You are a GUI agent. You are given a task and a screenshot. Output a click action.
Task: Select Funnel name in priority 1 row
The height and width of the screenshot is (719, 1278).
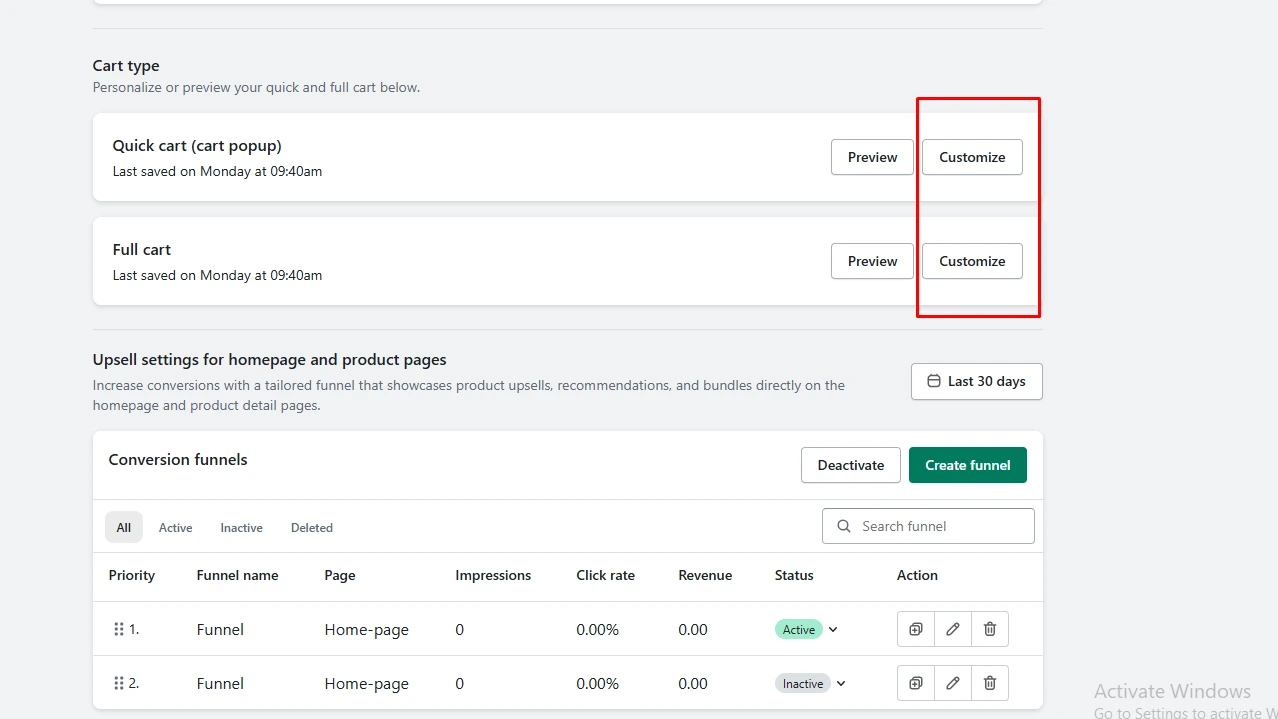(220, 629)
